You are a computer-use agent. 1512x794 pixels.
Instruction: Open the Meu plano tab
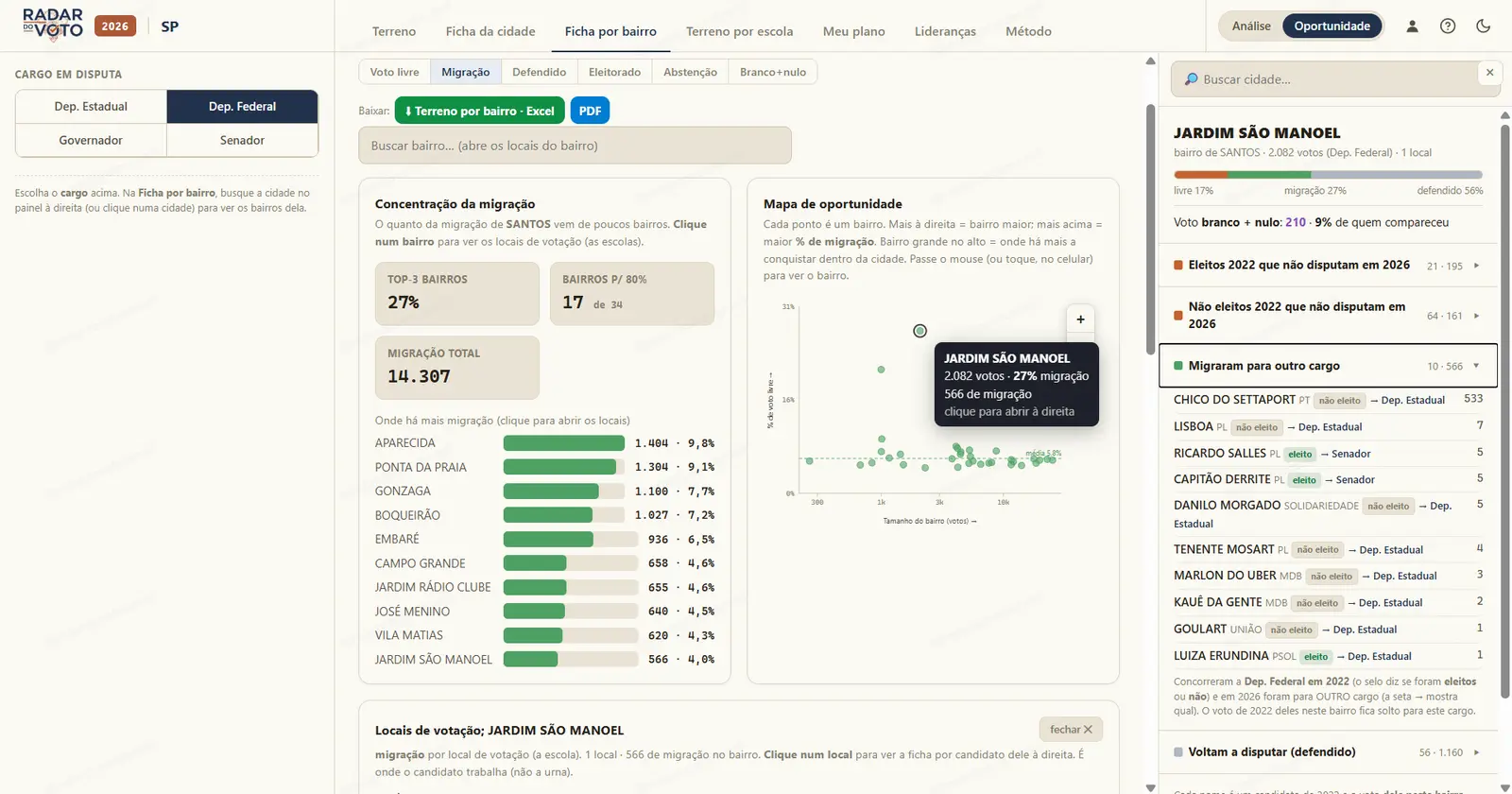pos(854,31)
